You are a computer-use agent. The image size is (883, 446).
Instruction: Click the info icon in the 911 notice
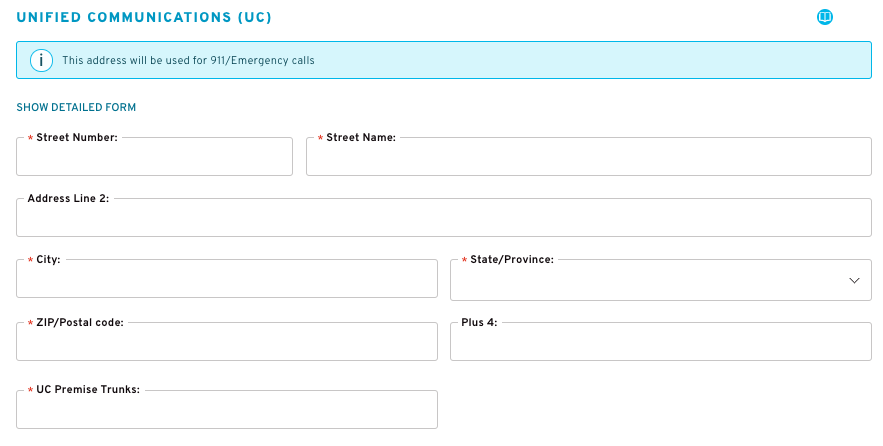[x=41, y=60]
